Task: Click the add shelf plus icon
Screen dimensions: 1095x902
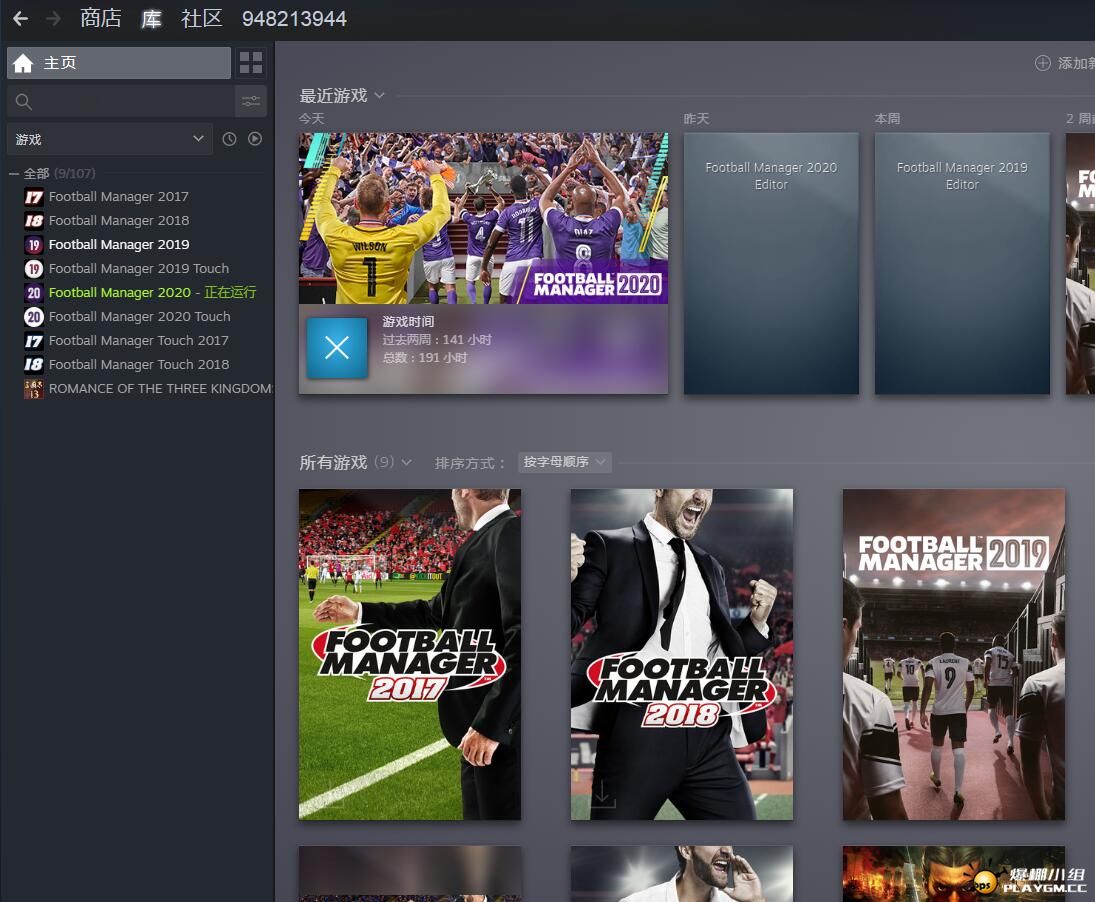Action: coord(1043,63)
